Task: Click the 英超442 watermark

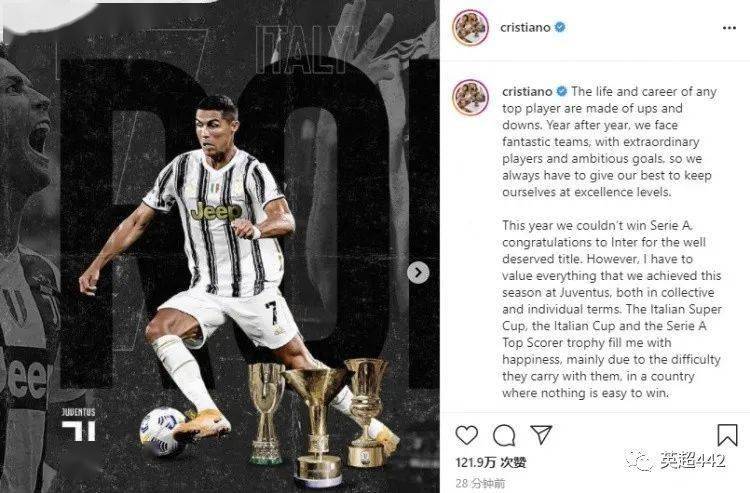Action: (676, 461)
